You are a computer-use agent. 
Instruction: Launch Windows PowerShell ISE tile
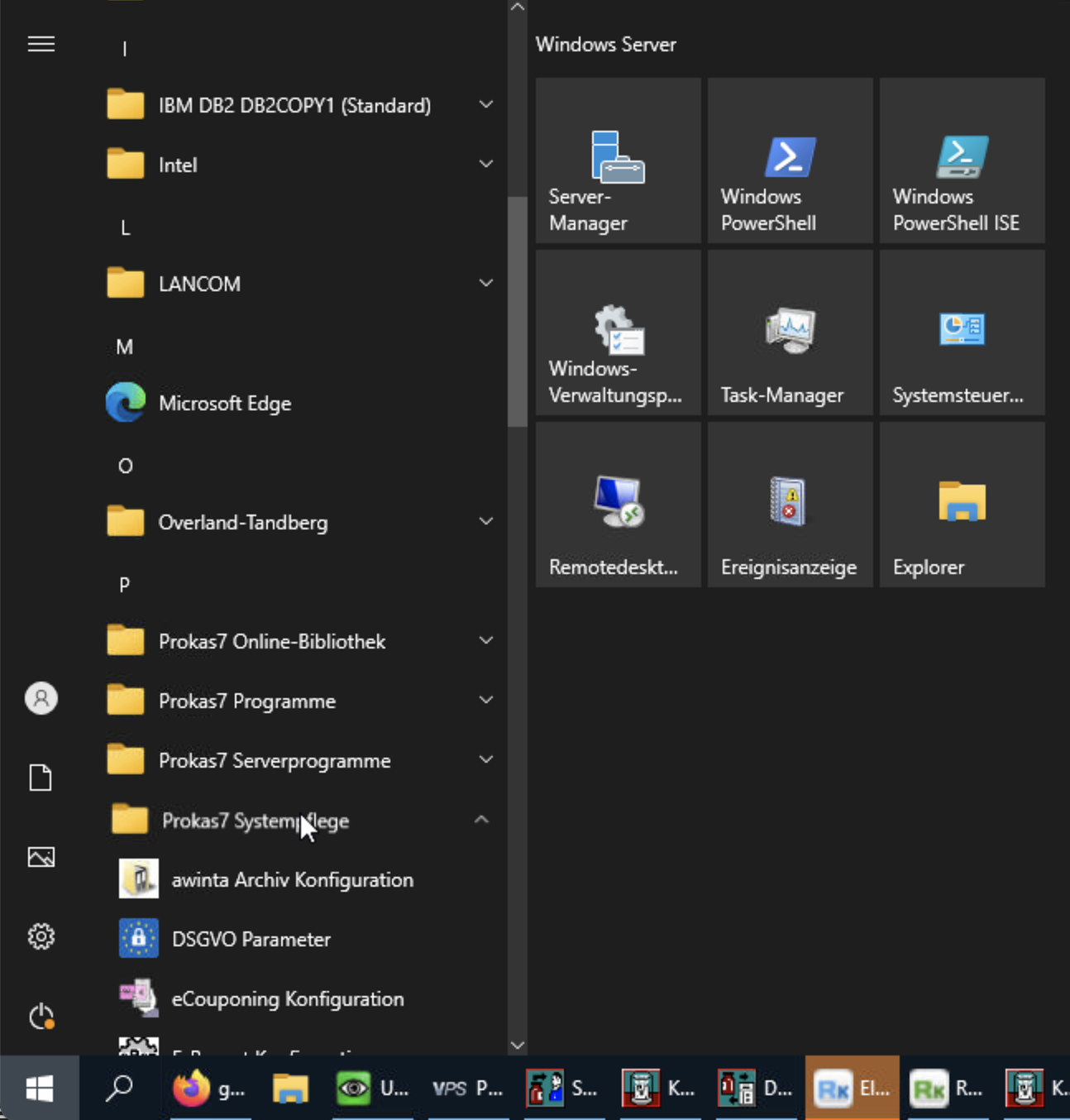click(962, 160)
